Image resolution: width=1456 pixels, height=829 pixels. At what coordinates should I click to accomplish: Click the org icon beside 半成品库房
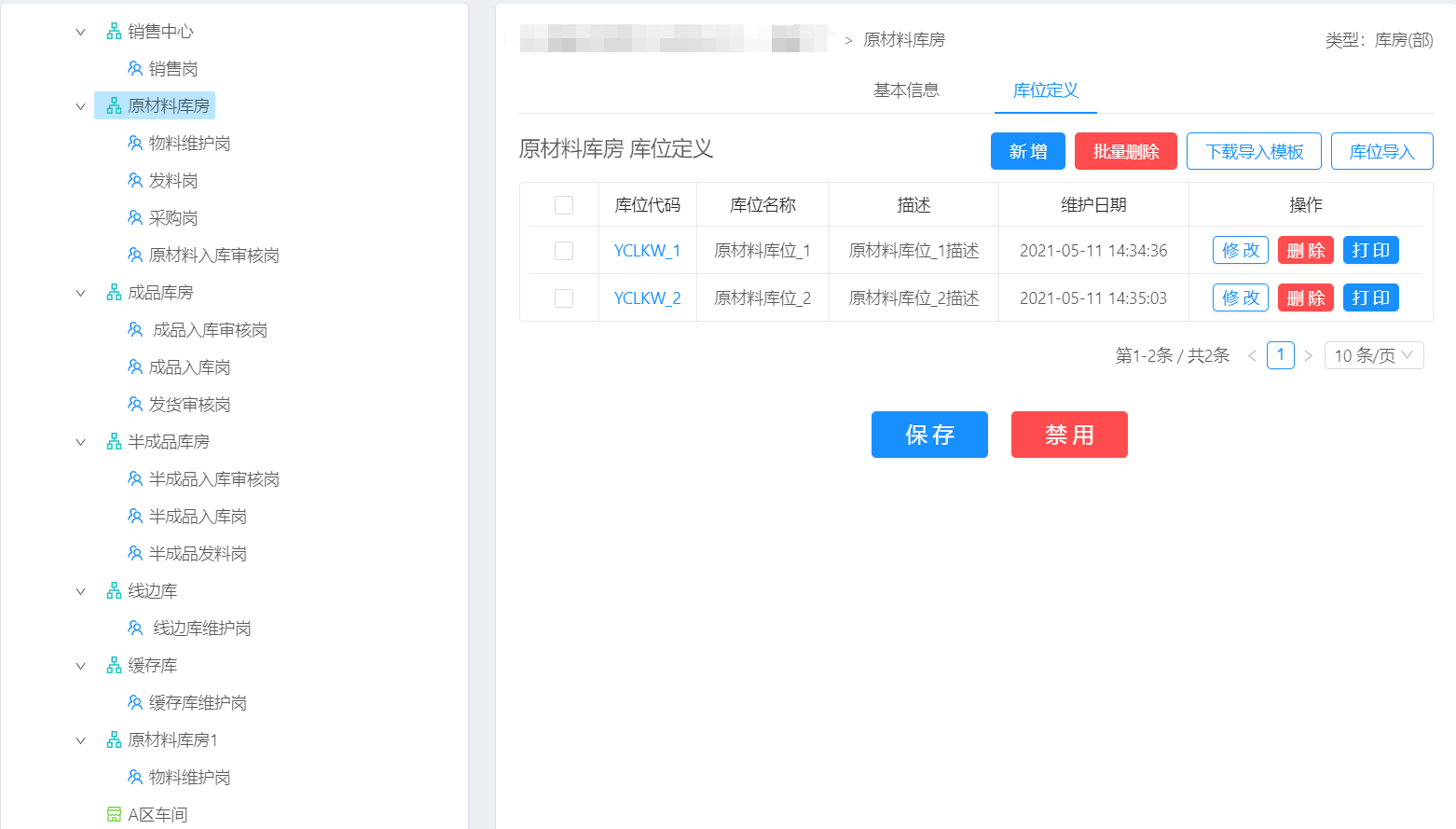click(114, 442)
